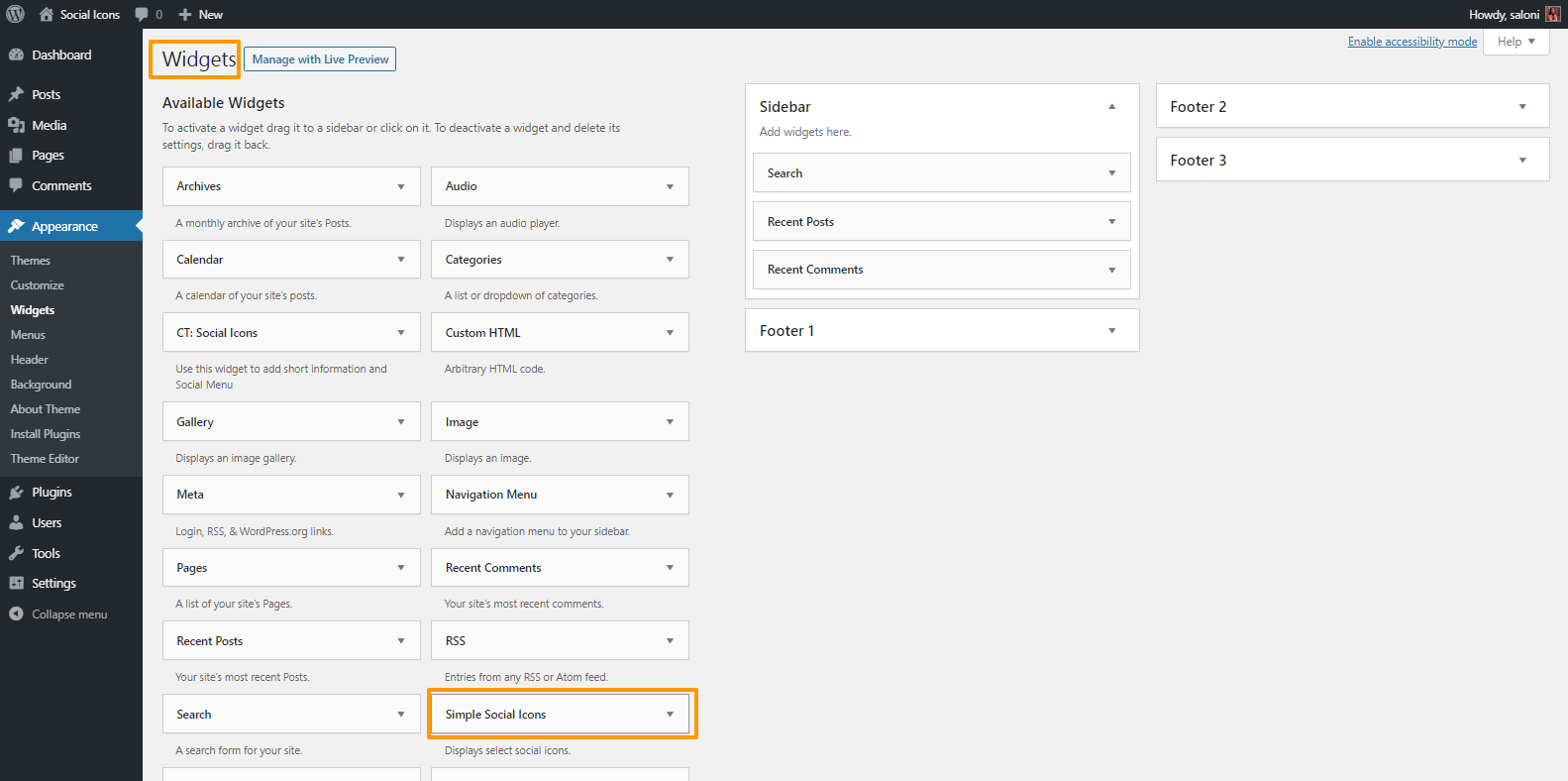Image resolution: width=1568 pixels, height=781 pixels.
Task: Click Manage with Live Preview button
Action: coord(320,59)
